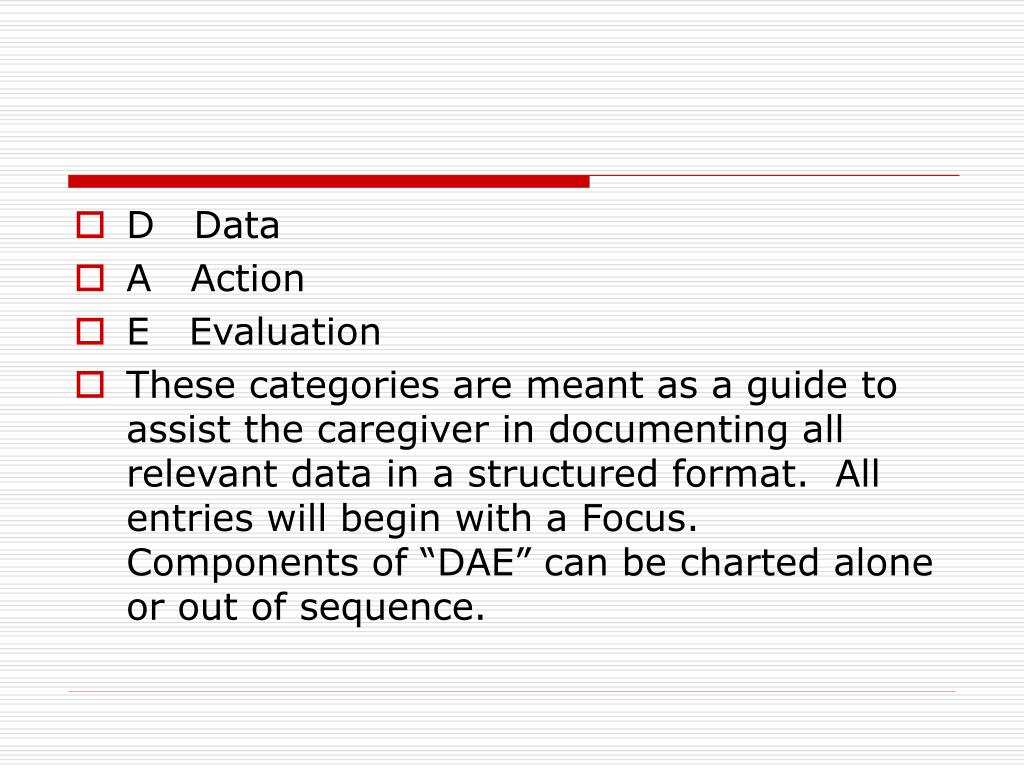1024x768 pixels.
Task: Click the bullet before 'These categories'
Action: point(90,385)
